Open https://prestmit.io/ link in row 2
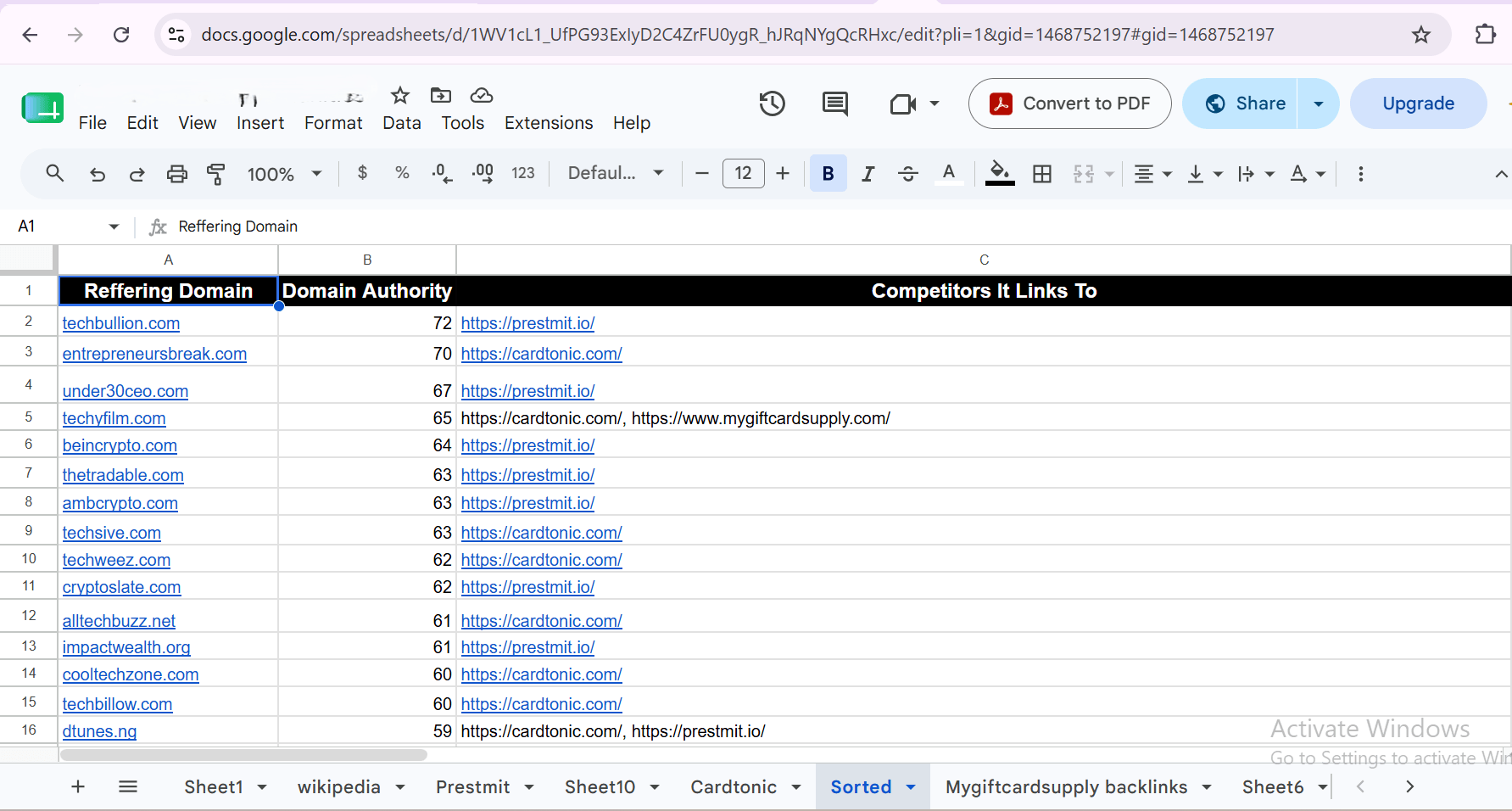1512x811 pixels. coord(527,323)
